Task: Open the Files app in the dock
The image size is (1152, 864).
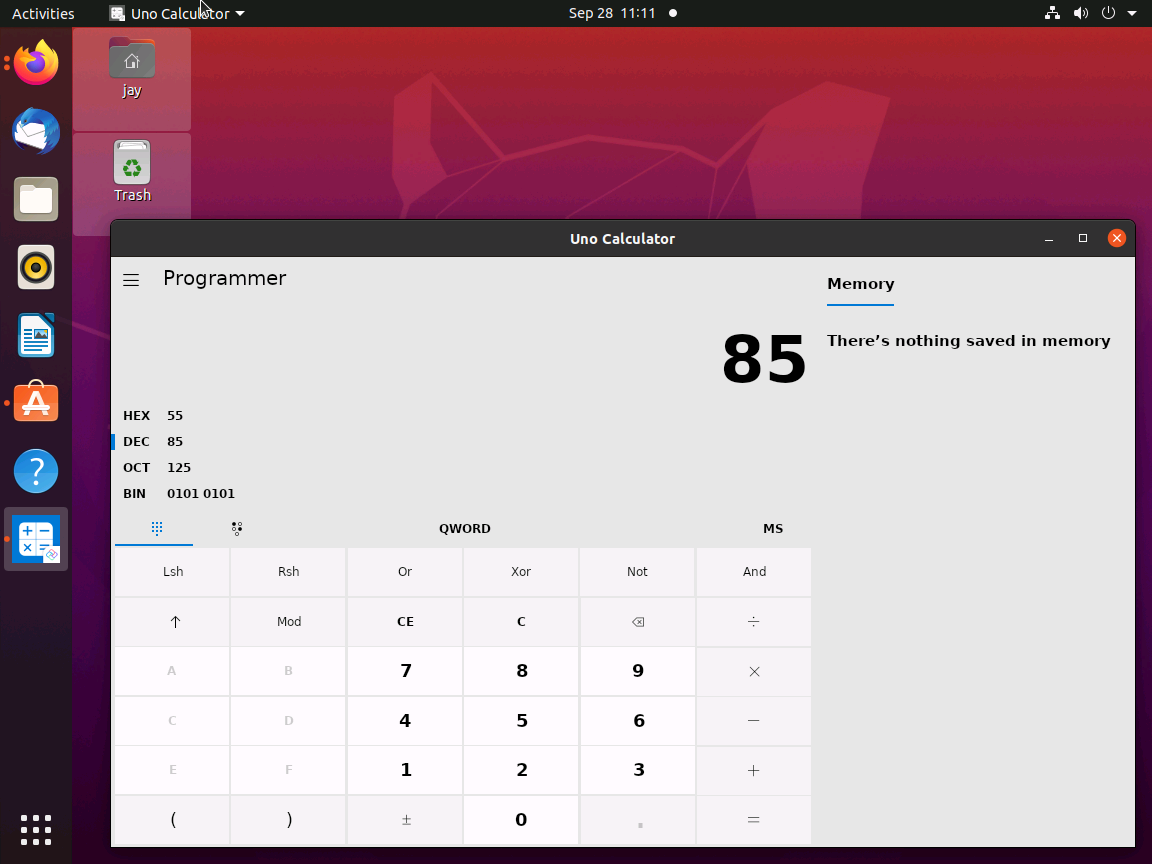Action: (35, 199)
